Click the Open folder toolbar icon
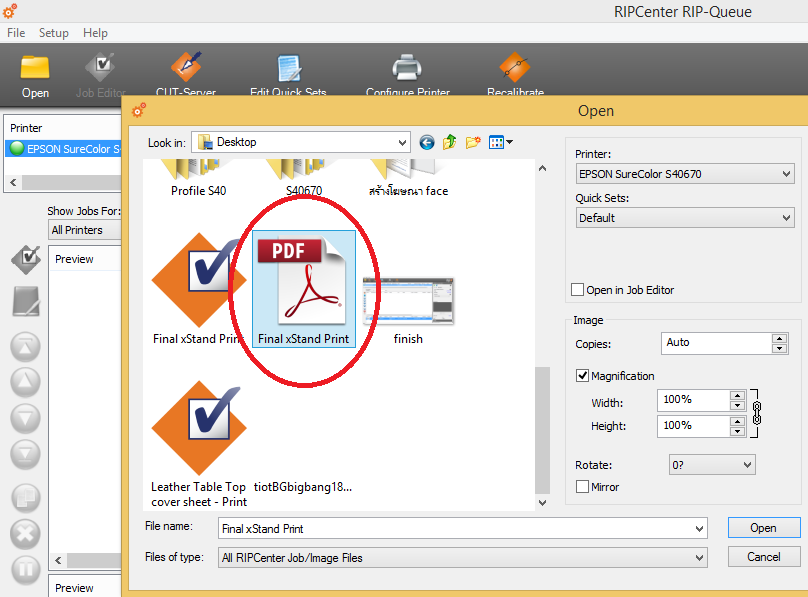808x597 pixels. click(x=35, y=69)
